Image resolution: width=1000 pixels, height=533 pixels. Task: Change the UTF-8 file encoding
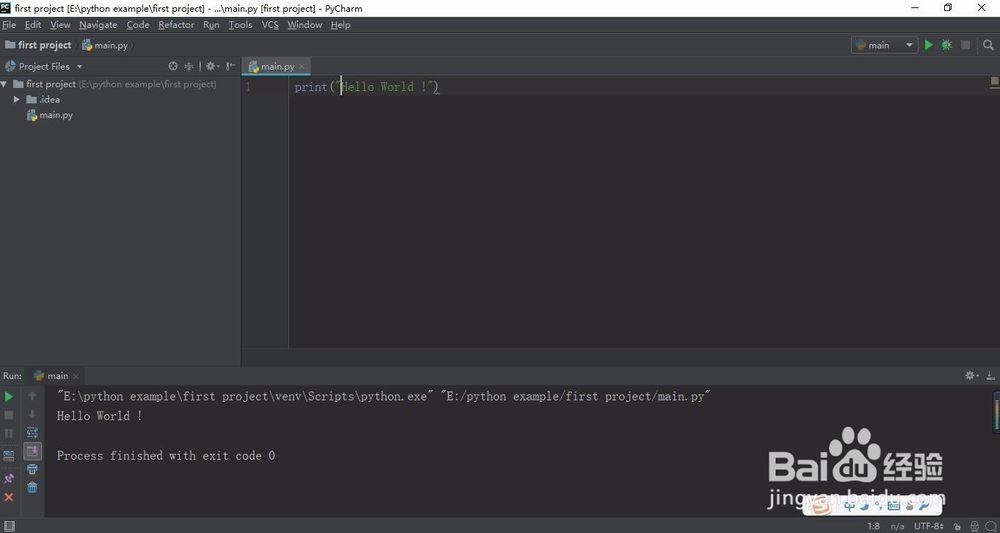pyautogui.click(x=929, y=526)
